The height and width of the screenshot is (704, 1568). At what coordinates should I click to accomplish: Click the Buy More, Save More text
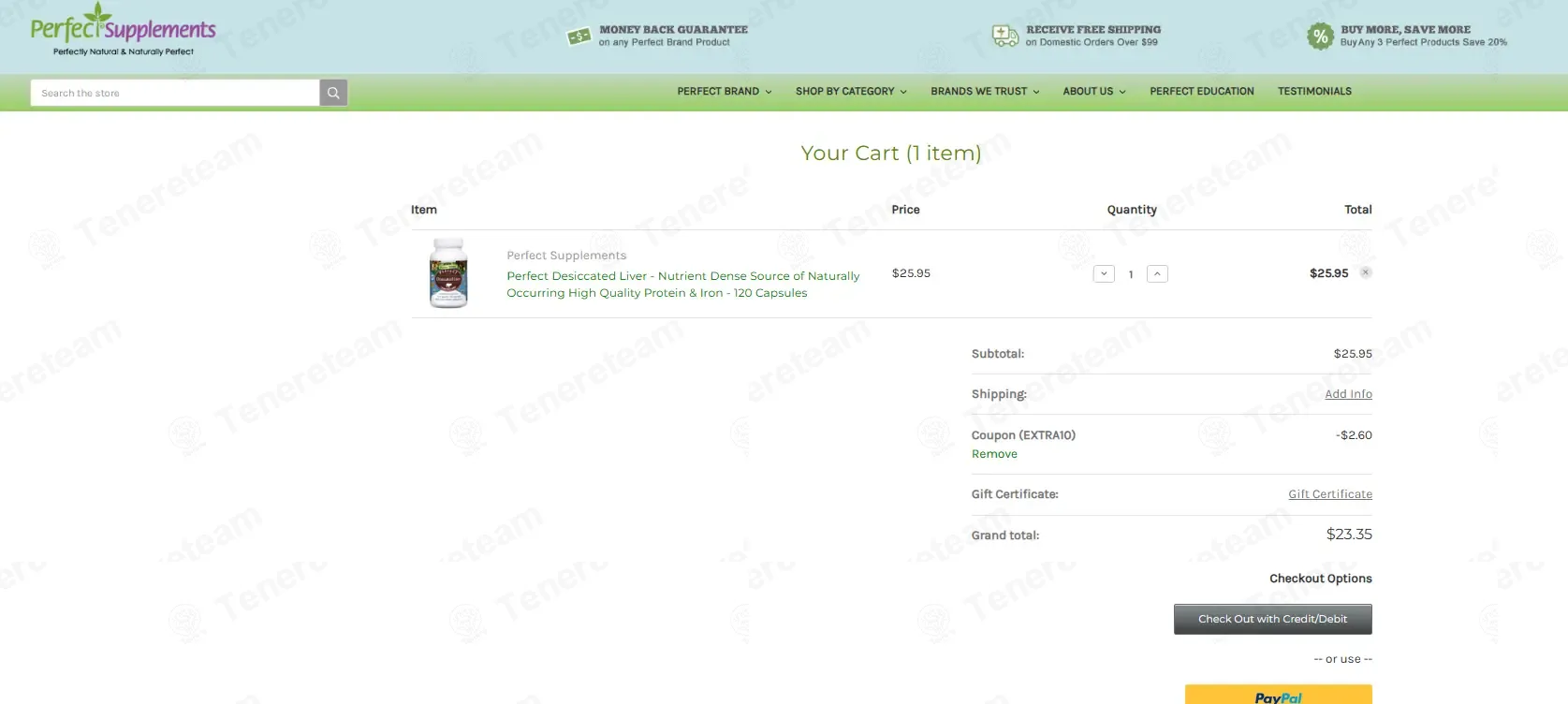(x=1405, y=30)
